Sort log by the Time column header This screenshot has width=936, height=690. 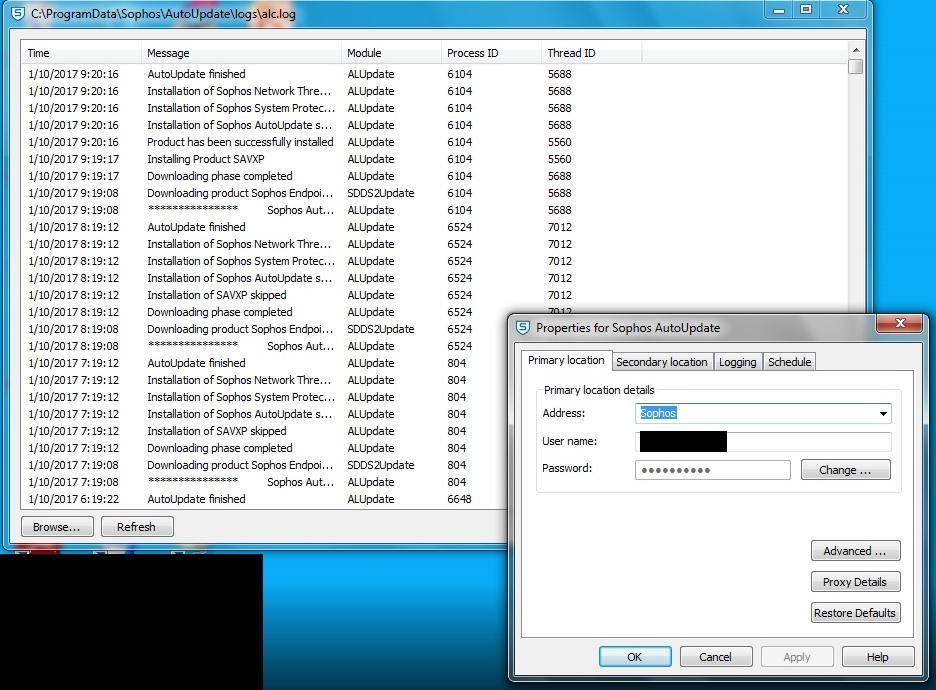point(81,53)
